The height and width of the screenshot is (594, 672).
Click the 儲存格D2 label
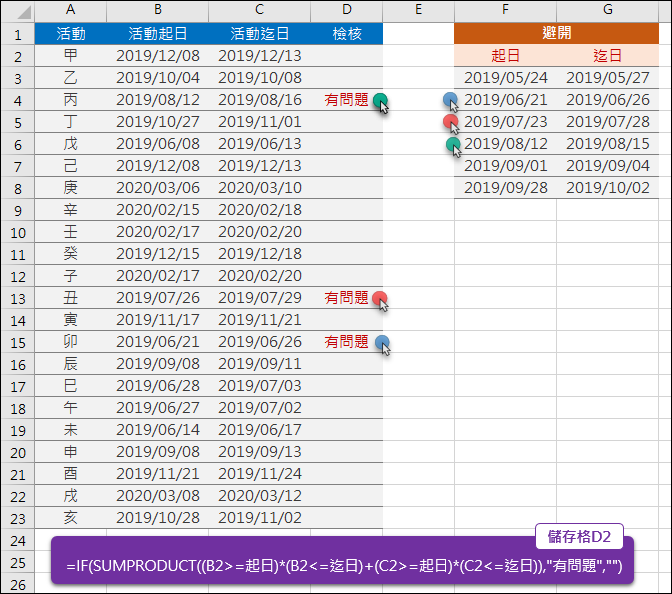pos(579,536)
